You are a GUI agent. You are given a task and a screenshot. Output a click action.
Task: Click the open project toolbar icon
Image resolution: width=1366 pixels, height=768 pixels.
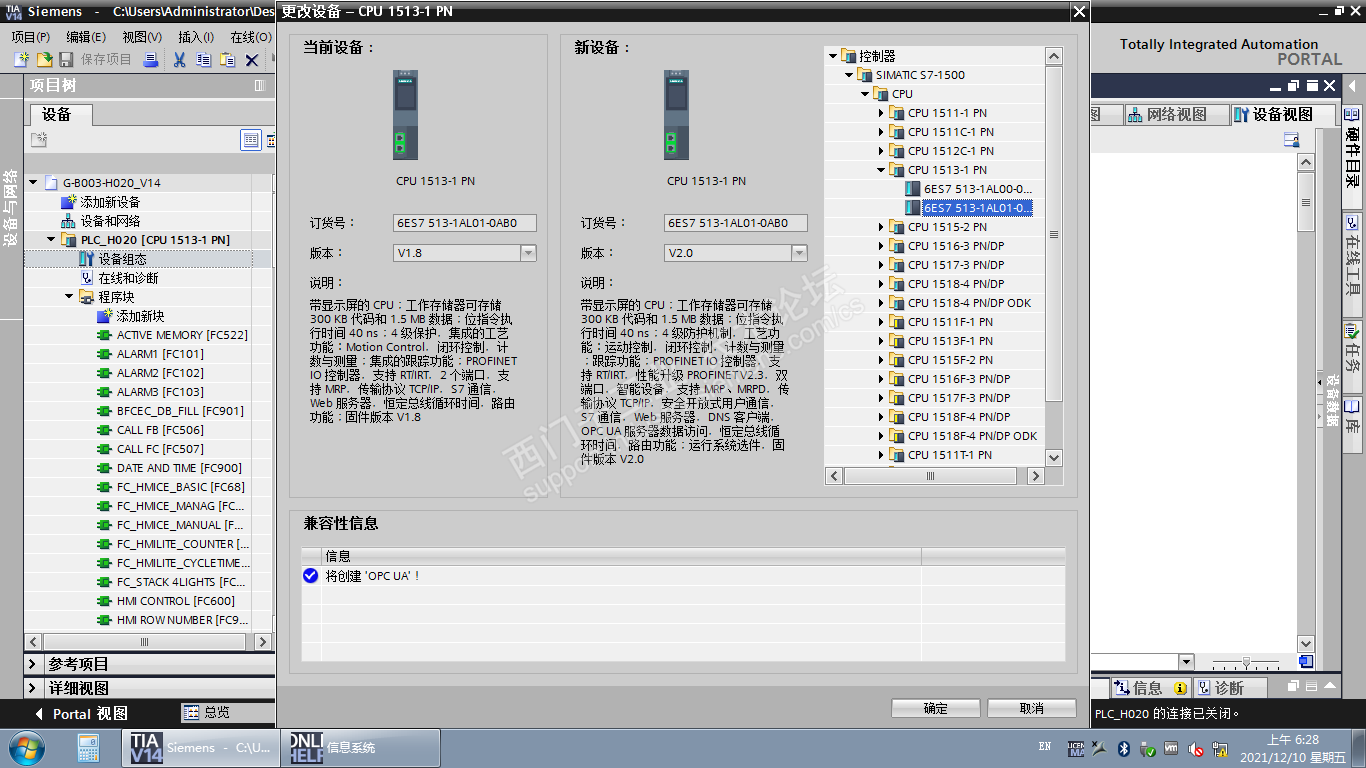pos(44,60)
